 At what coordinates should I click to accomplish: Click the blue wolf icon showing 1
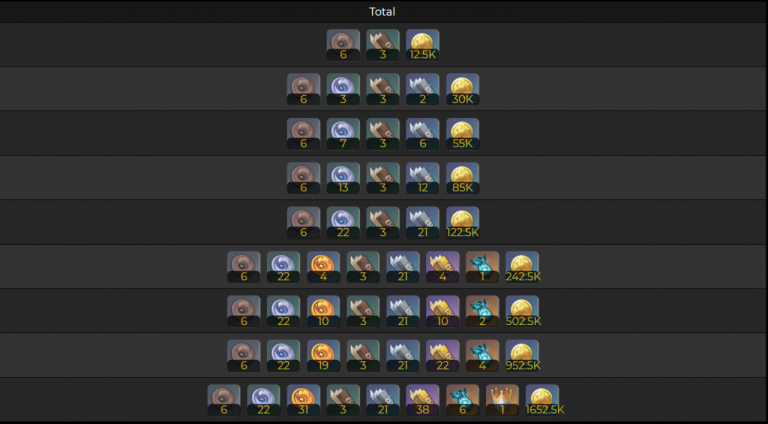click(482, 267)
